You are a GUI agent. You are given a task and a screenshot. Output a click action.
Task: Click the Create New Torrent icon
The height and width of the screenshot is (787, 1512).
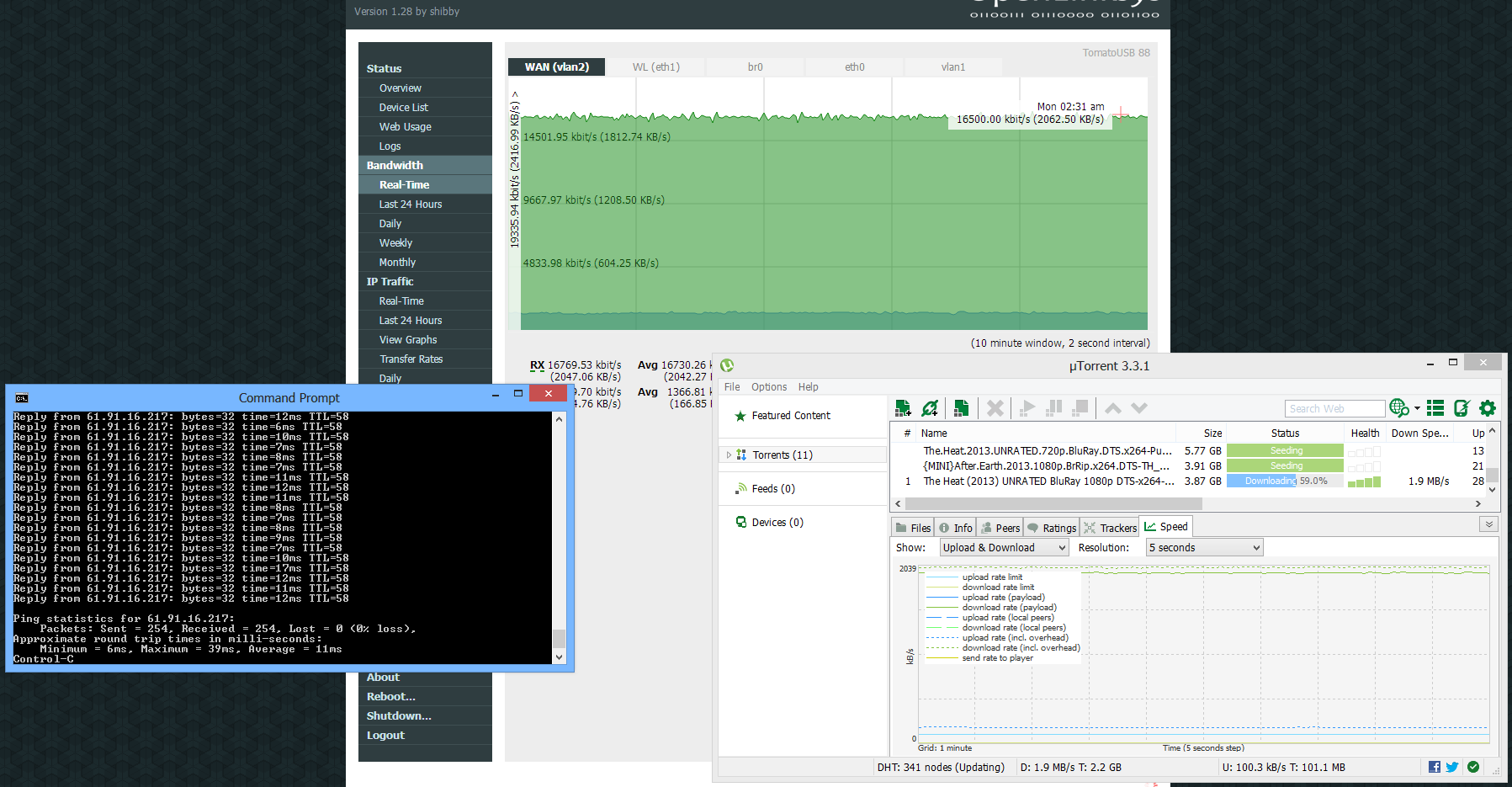tap(961, 408)
